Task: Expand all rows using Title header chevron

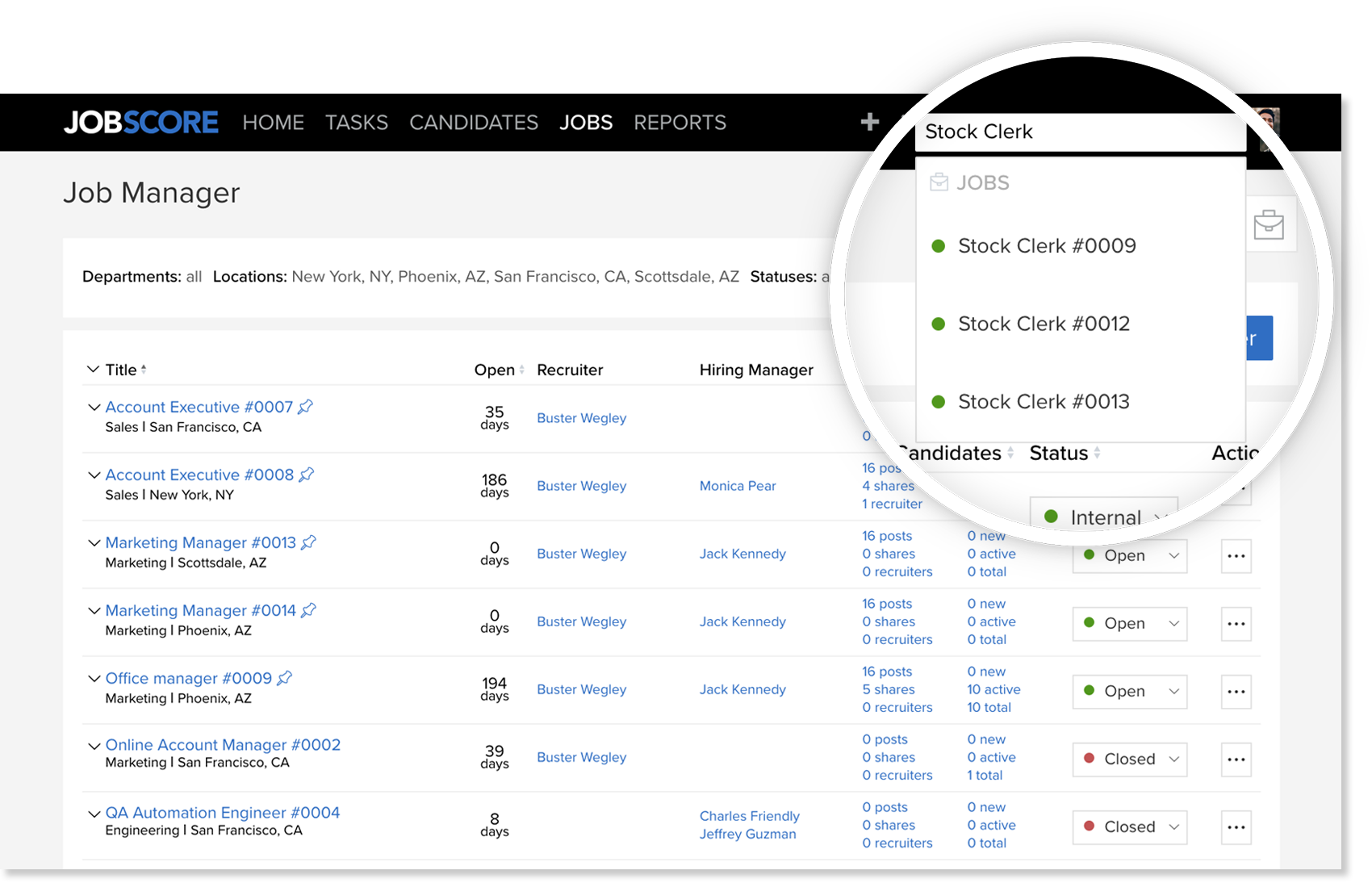Action: click(93, 369)
